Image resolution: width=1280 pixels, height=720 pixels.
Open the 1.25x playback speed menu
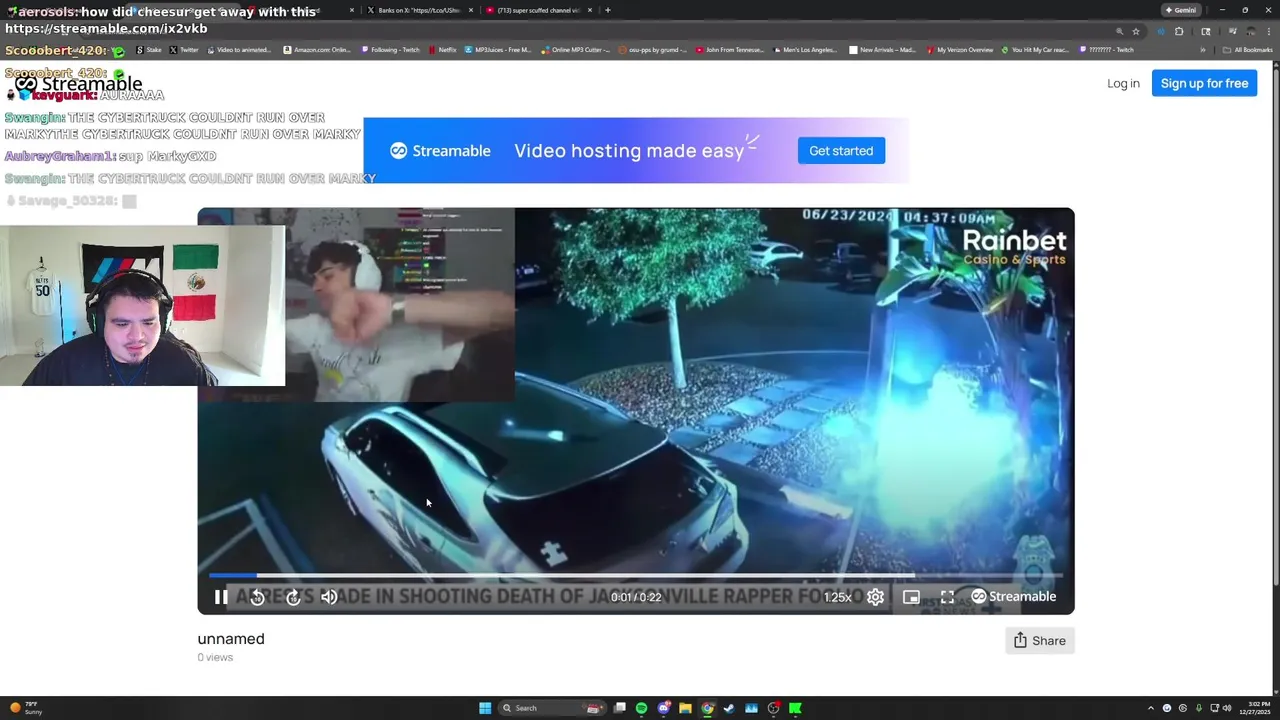[838, 597]
